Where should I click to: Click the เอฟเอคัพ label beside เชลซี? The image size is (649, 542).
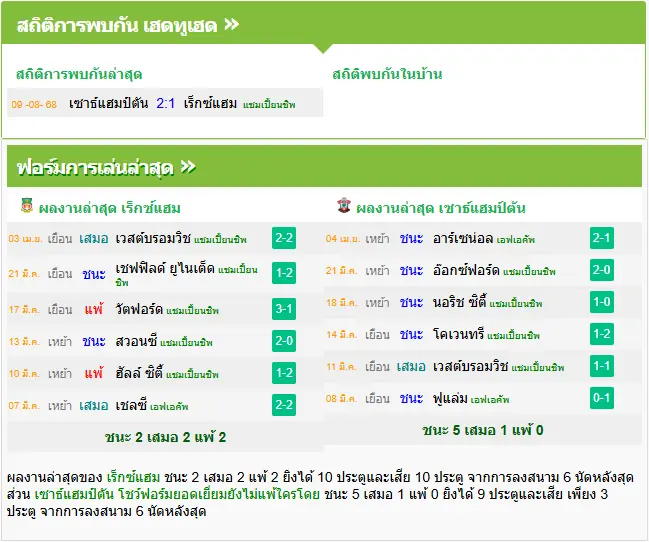coord(169,407)
